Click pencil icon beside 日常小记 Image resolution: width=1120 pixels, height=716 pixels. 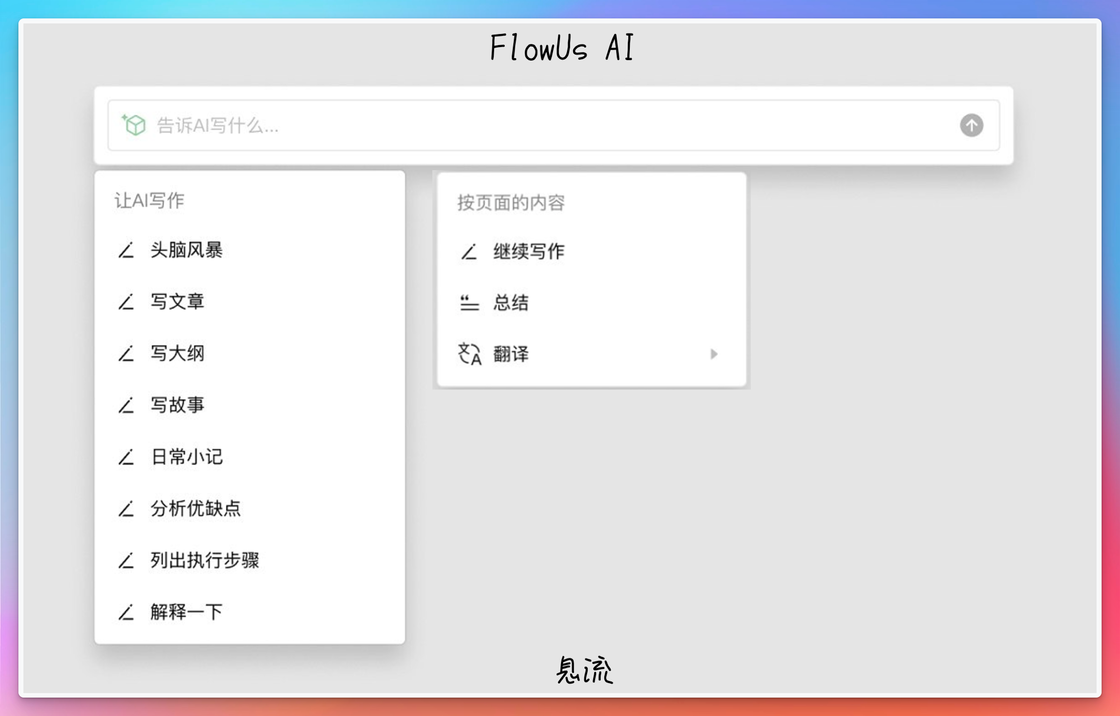click(126, 457)
